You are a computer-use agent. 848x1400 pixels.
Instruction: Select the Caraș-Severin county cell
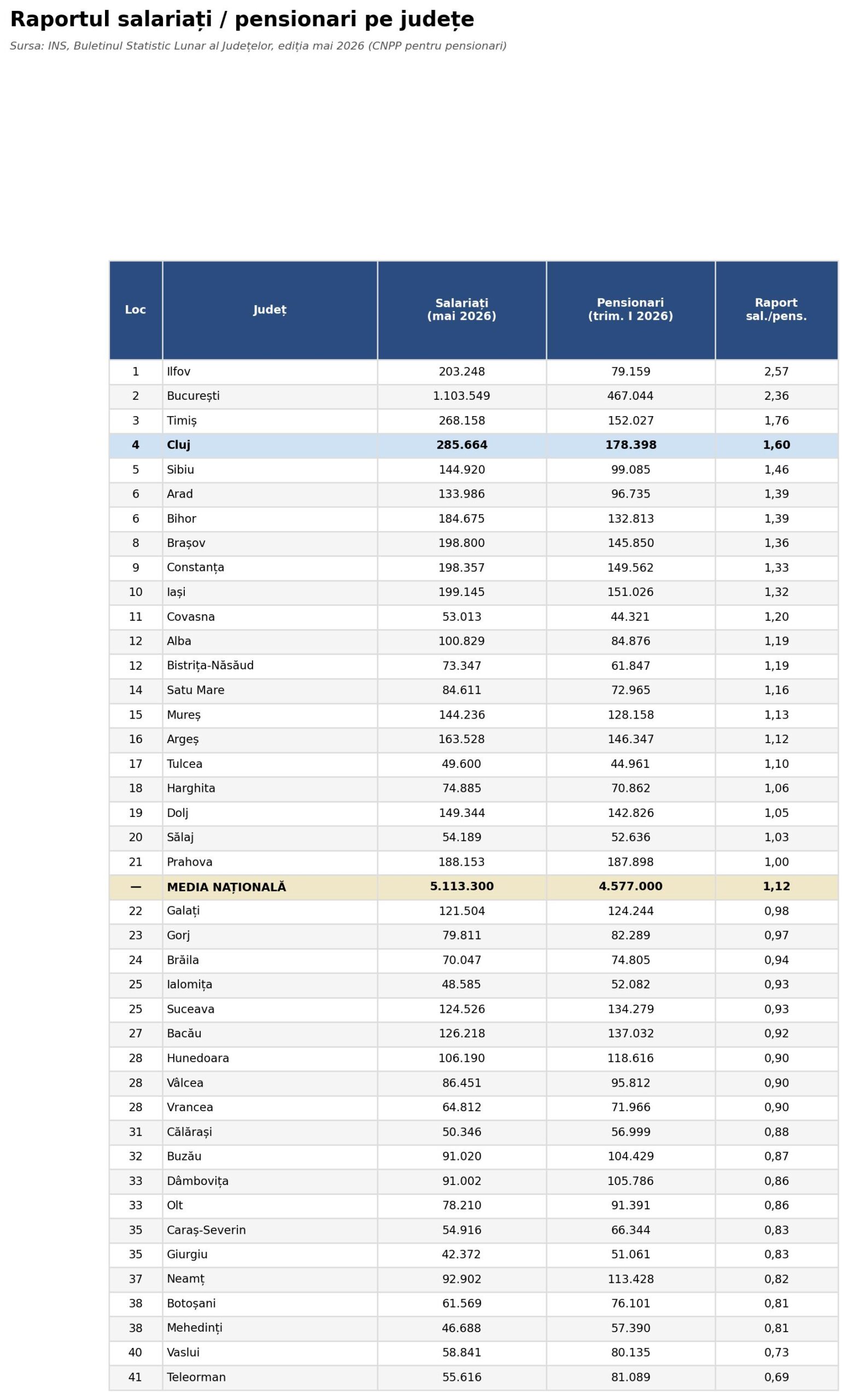coord(270,1230)
